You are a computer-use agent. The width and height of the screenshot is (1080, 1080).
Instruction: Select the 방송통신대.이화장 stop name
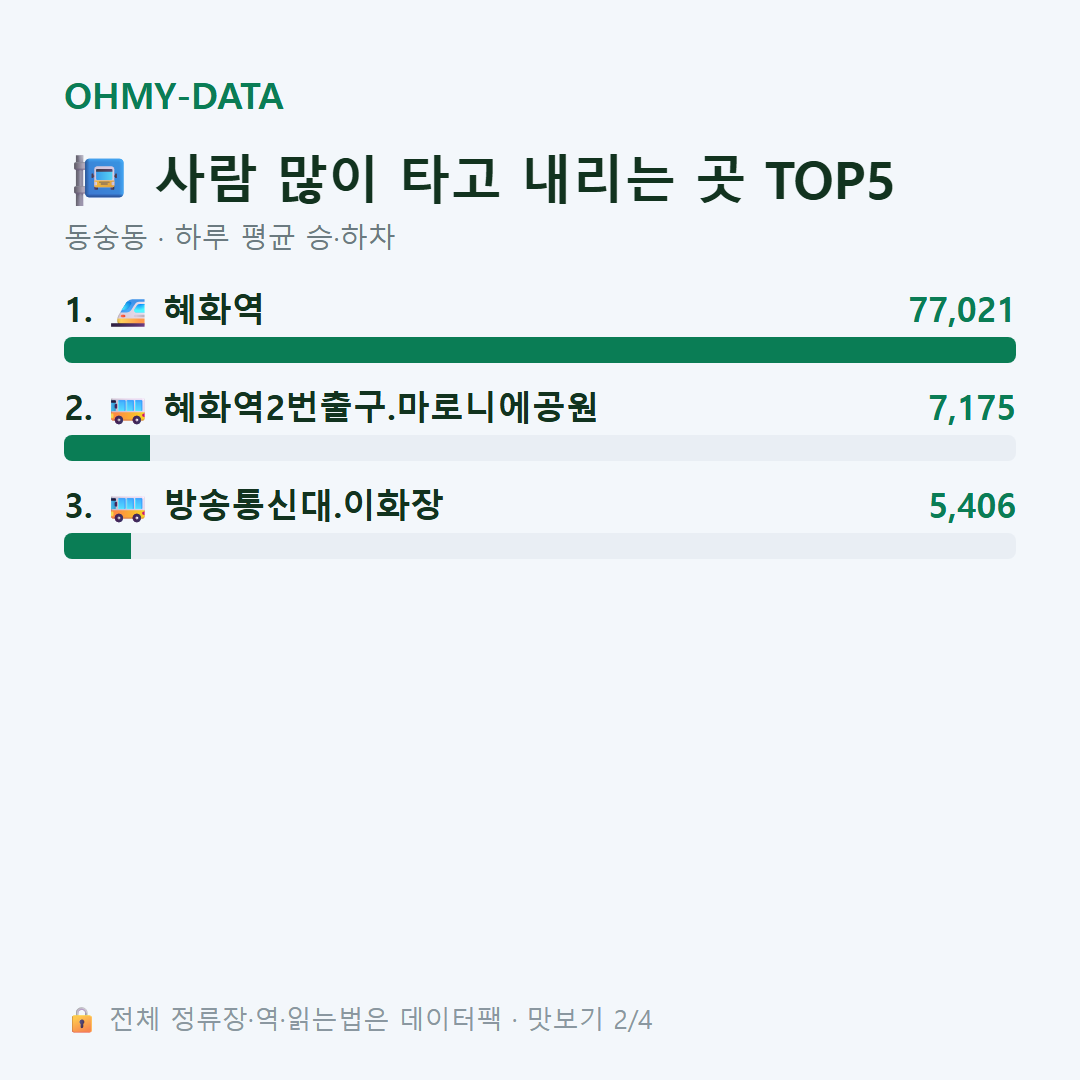click(x=303, y=505)
